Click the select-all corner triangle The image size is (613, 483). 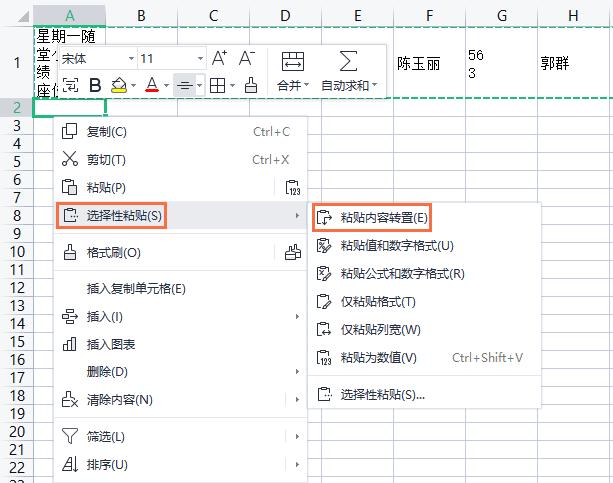[x=23, y=16]
